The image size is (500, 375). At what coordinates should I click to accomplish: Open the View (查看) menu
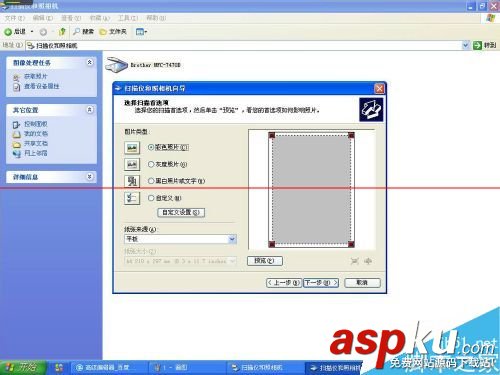(x=71, y=18)
